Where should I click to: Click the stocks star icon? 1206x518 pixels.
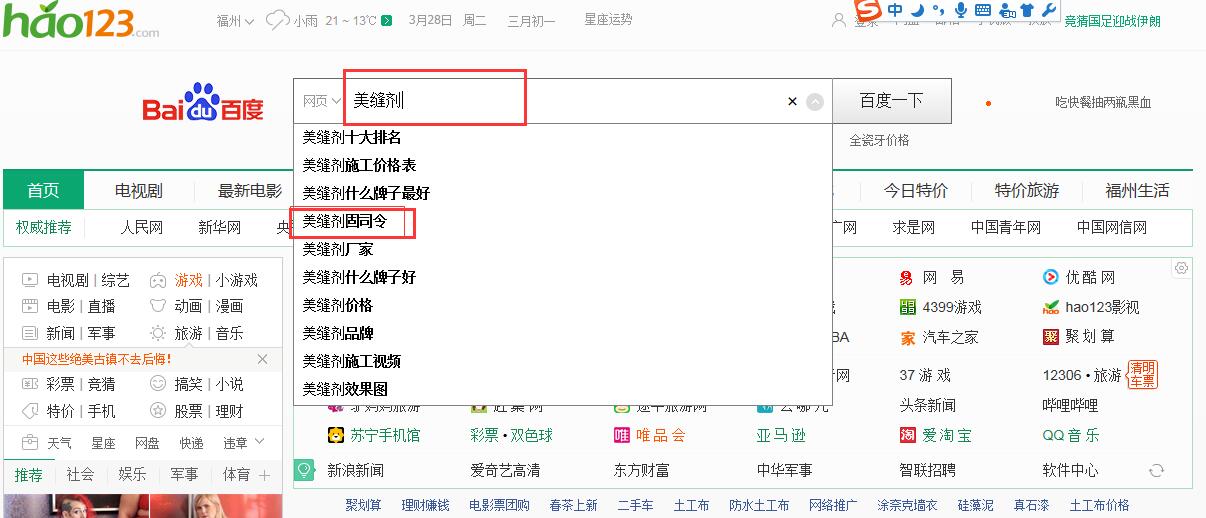click(x=158, y=411)
